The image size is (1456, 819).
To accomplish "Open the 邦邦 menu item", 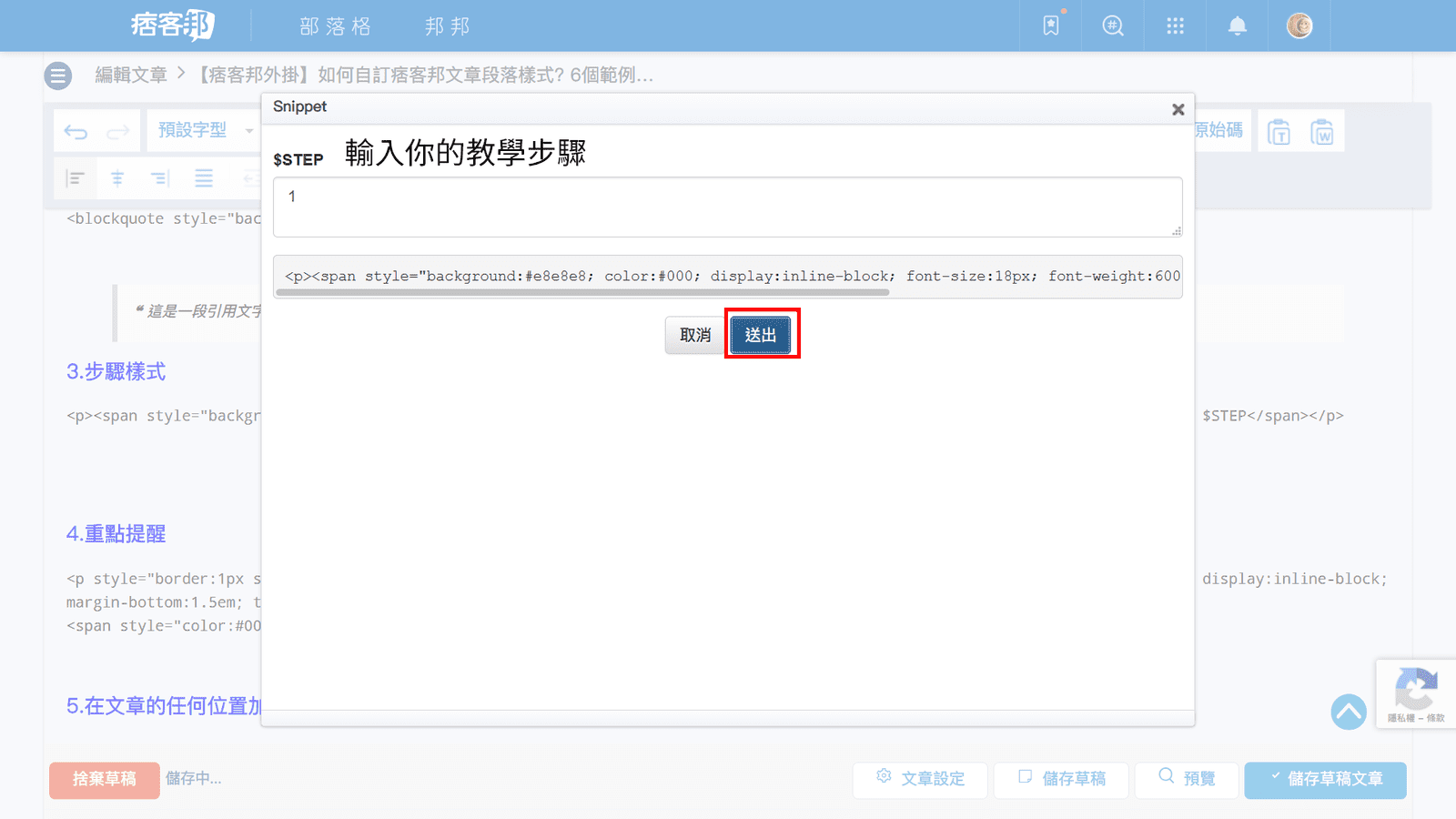I will pyautogui.click(x=447, y=26).
